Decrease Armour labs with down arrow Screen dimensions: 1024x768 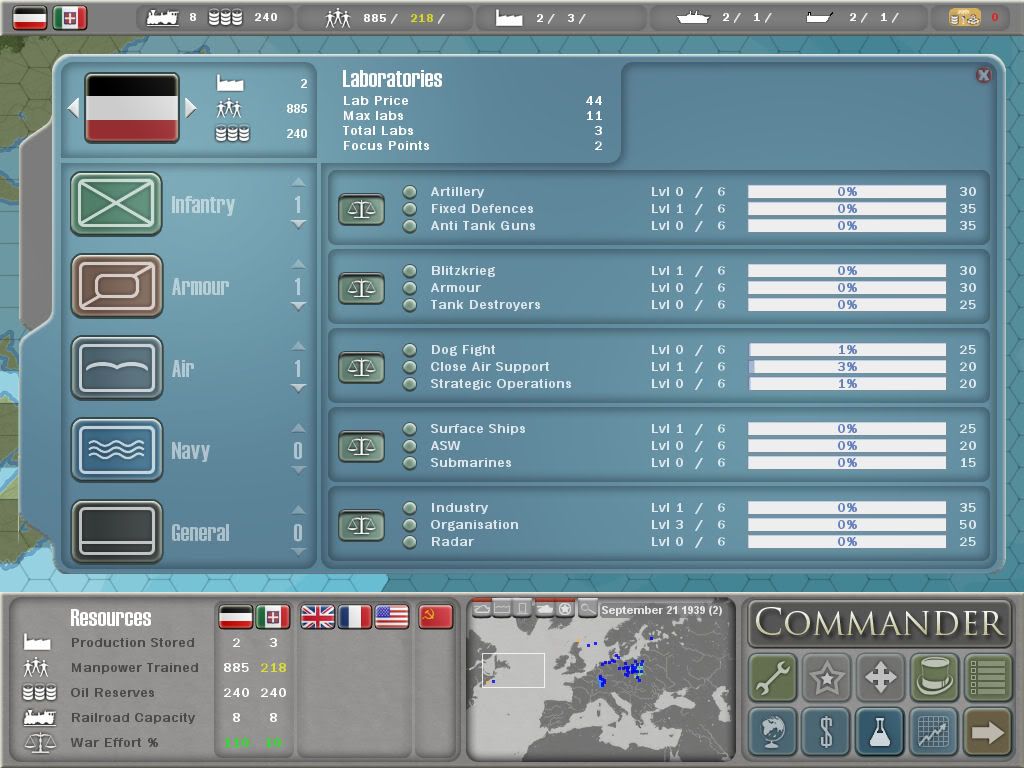click(298, 306)
